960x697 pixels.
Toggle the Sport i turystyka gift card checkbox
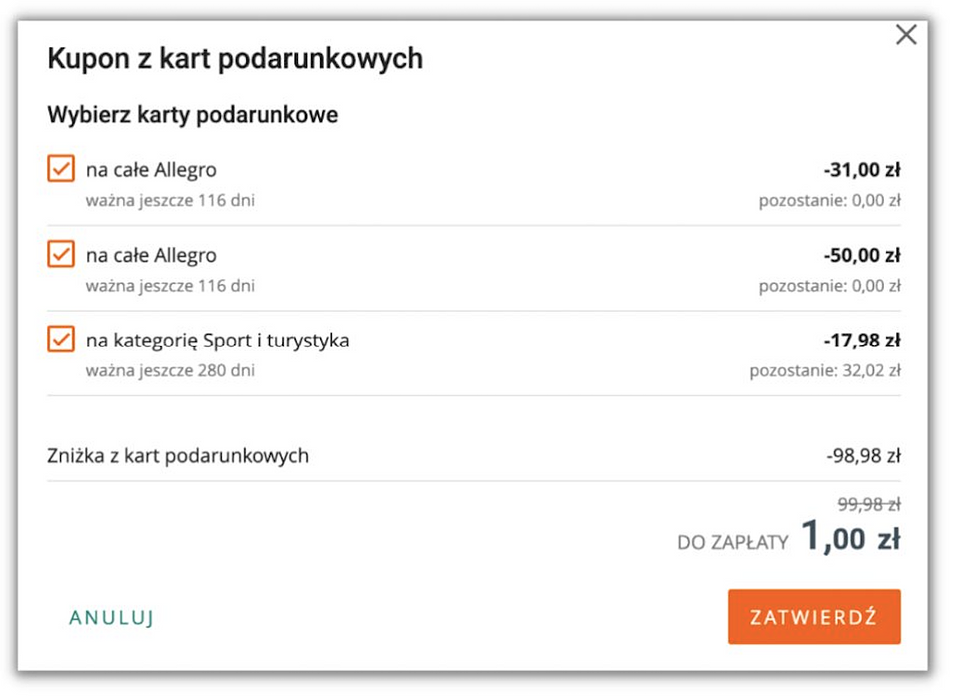(62, 340)
